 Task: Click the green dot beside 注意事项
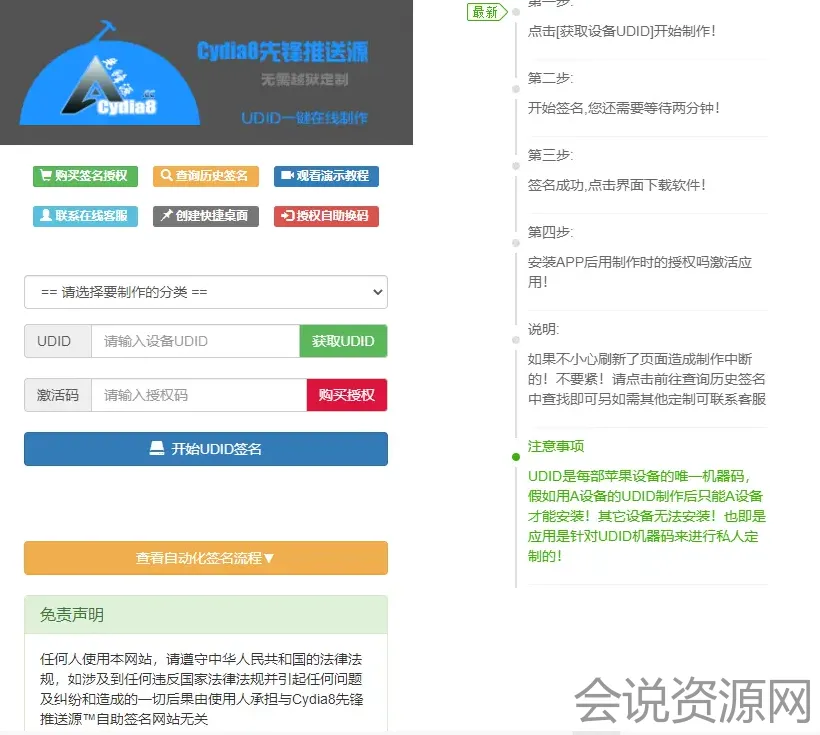click(x=516, y=456)
